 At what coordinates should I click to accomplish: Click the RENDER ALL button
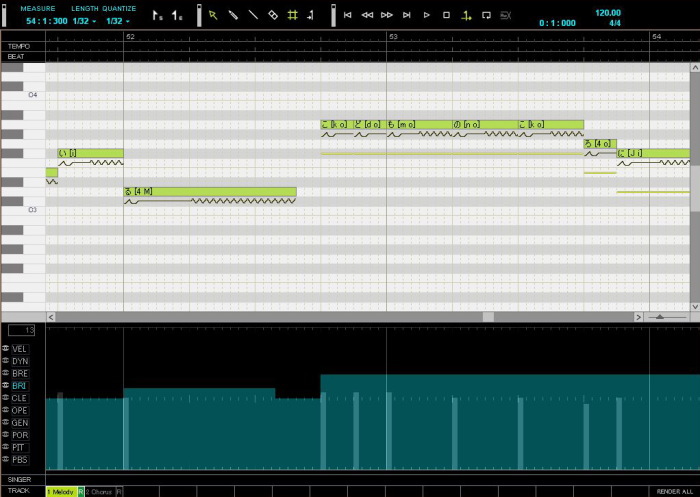click(x=675, y=491)
